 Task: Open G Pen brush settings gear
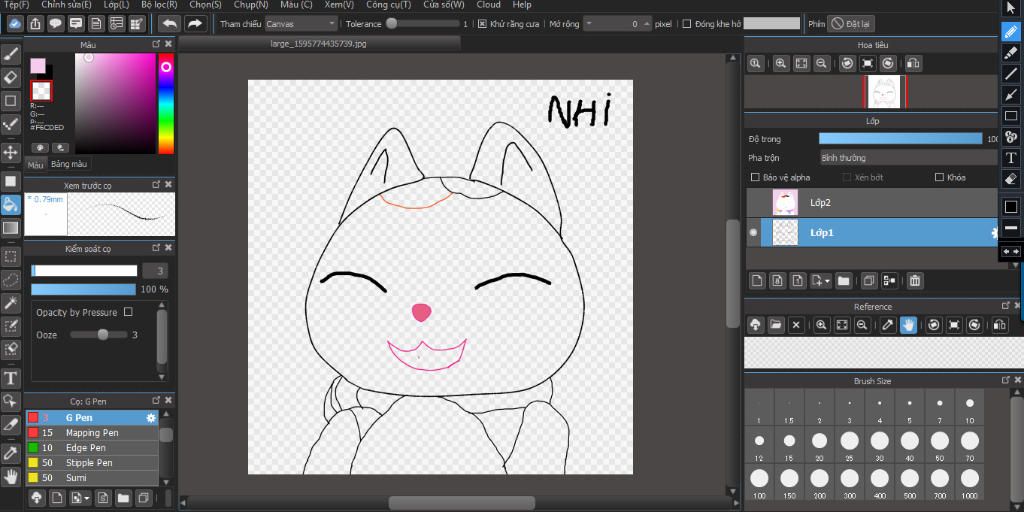tap(152, 418)
